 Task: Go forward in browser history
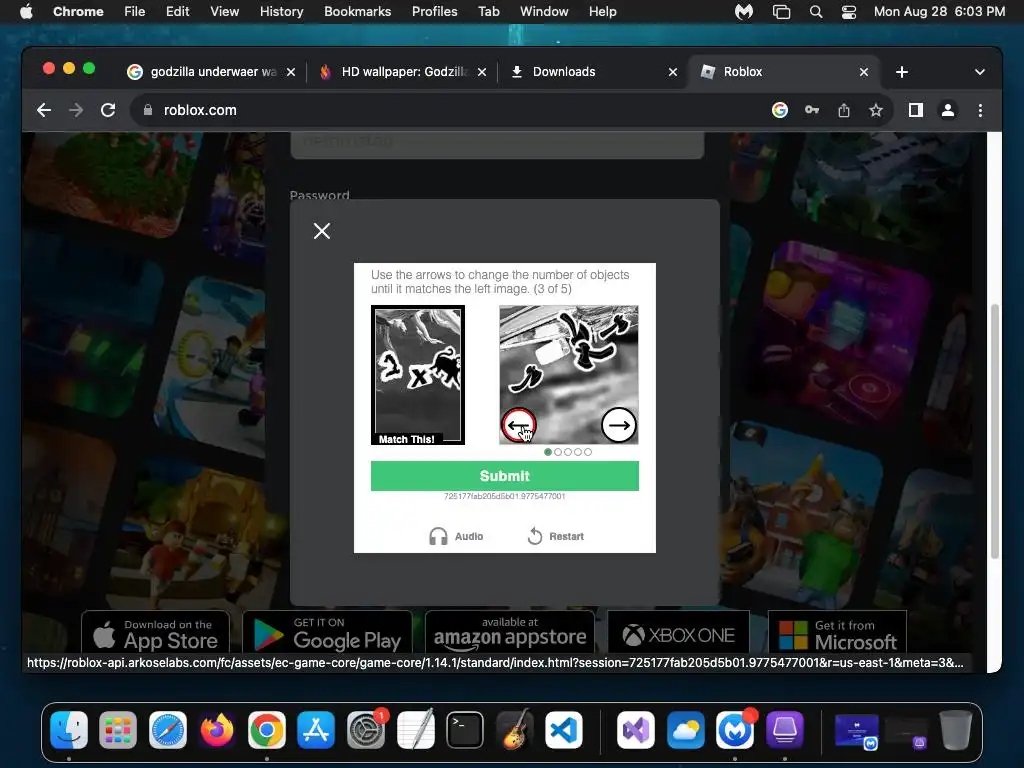click(x=76, y=110)
